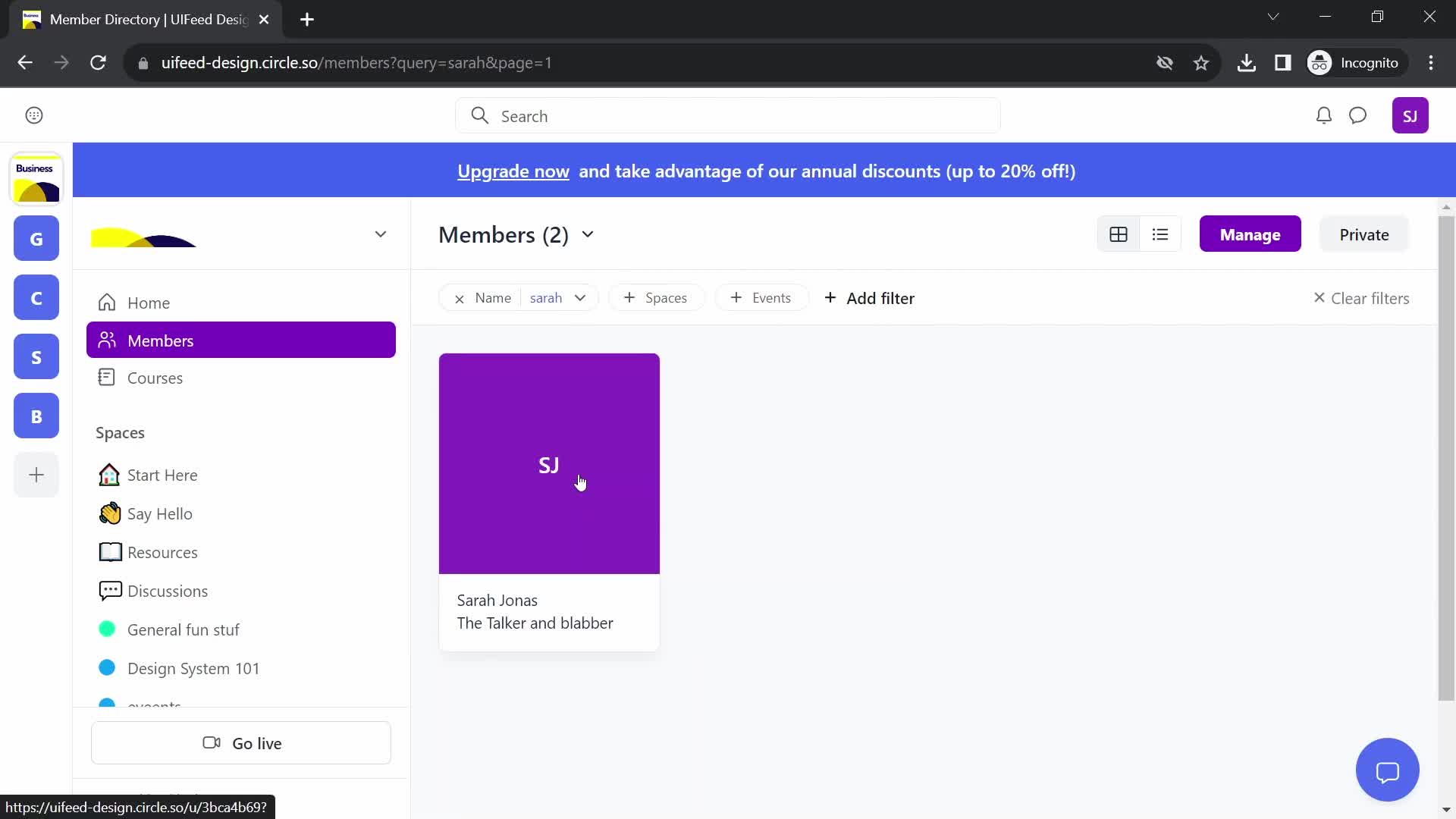The width and height of the screenshot is (1456, 819).
Task: Clear all active filters
Action: (1362, 297)
